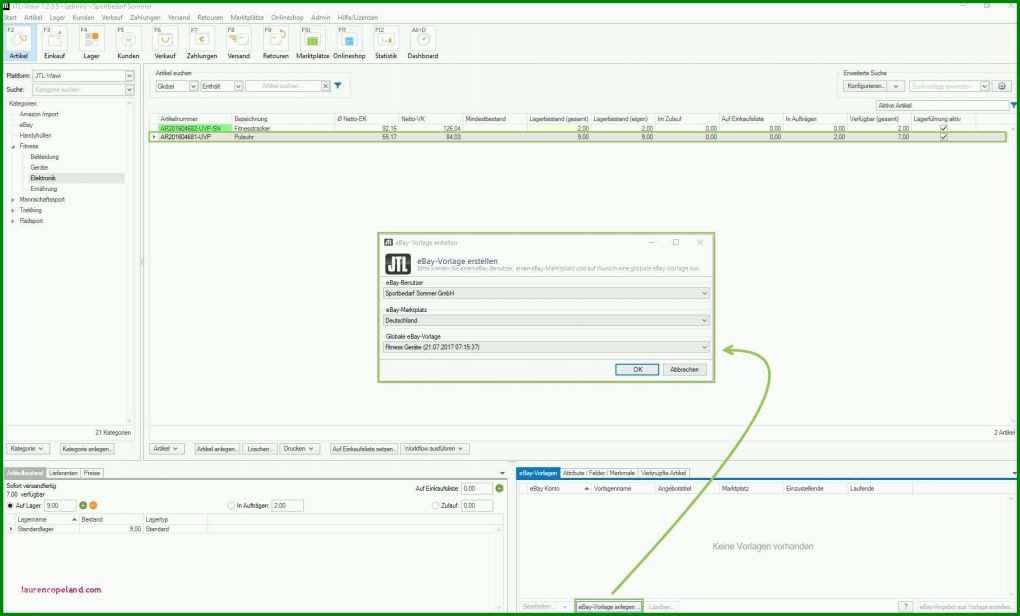Open the Suche category dropdown
The height and width of the screenshot is (616, 1020).
pyautogui.click(x=129, y=90)
